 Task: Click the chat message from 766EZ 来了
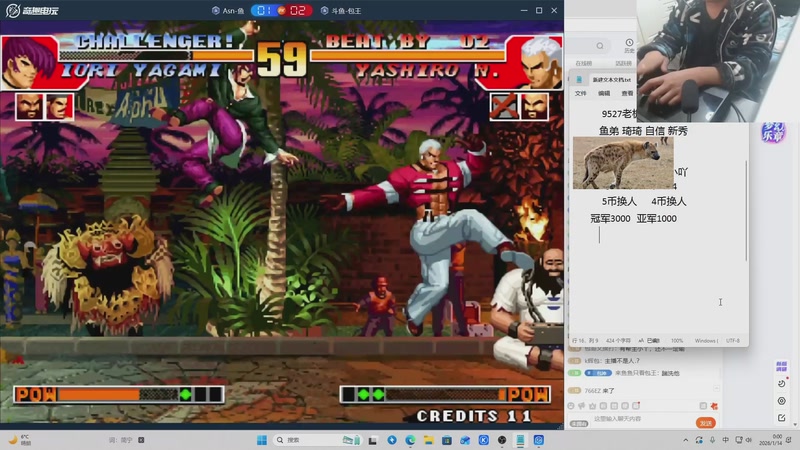[599, 391]
